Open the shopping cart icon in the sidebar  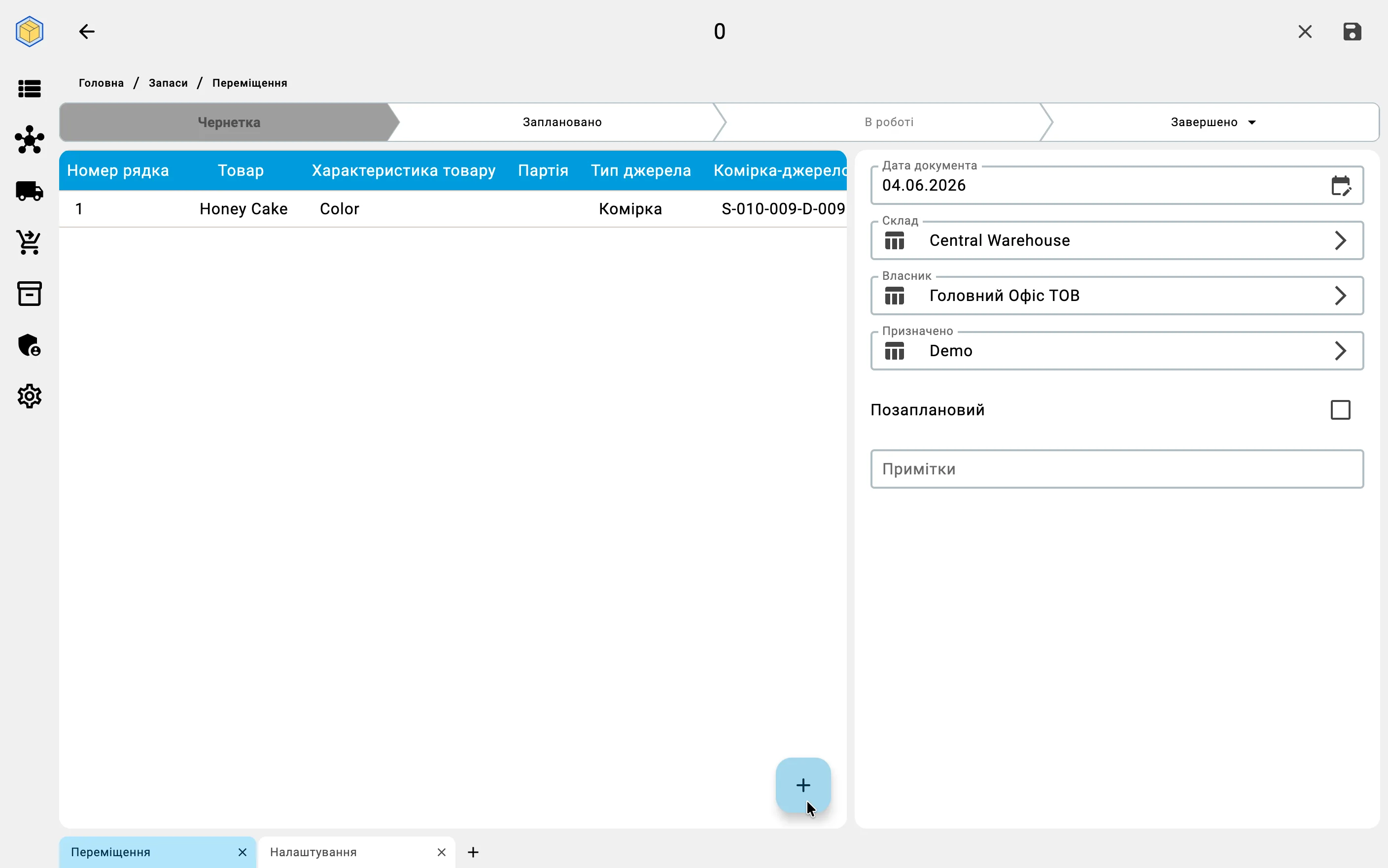point(29,242)
